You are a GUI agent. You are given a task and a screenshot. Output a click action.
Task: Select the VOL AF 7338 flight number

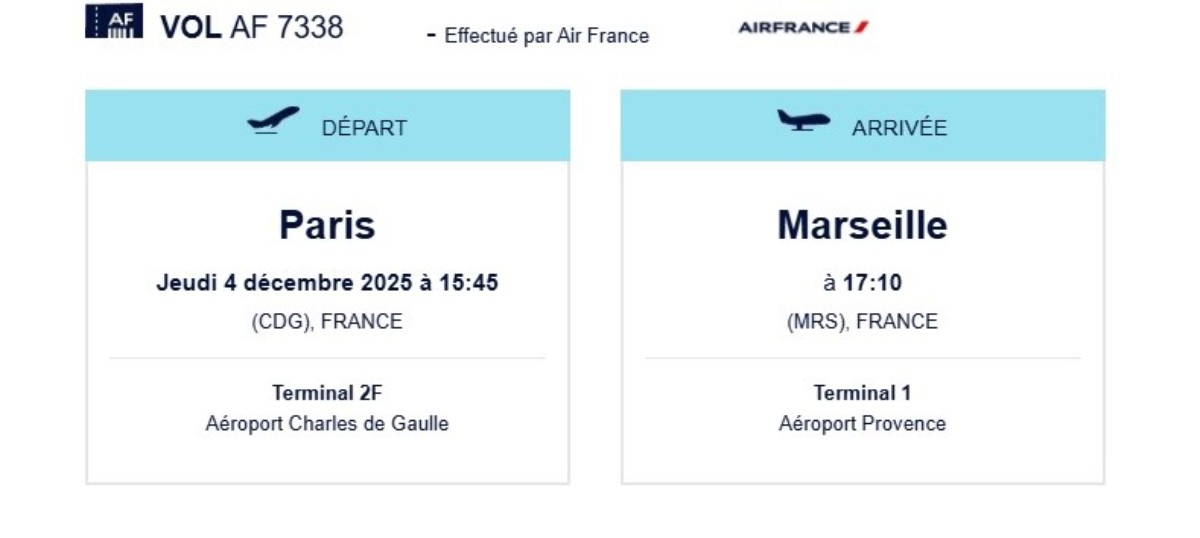pyautogui.click(x=252, y=27)
